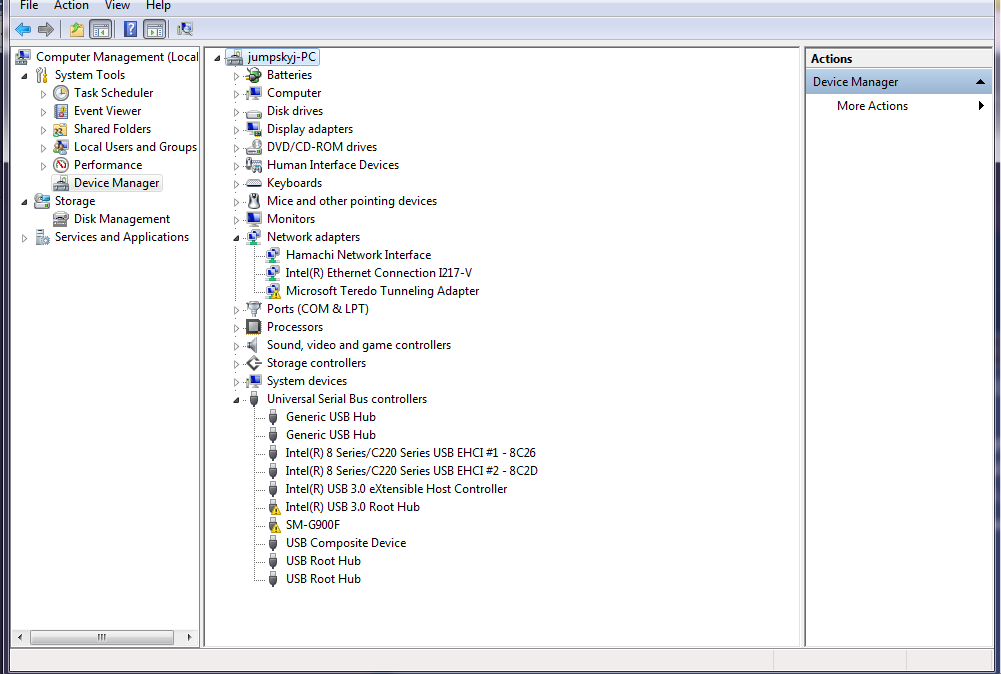1001x674 pixels.
Task: Open the Action menu
Action: coord(71,5)
